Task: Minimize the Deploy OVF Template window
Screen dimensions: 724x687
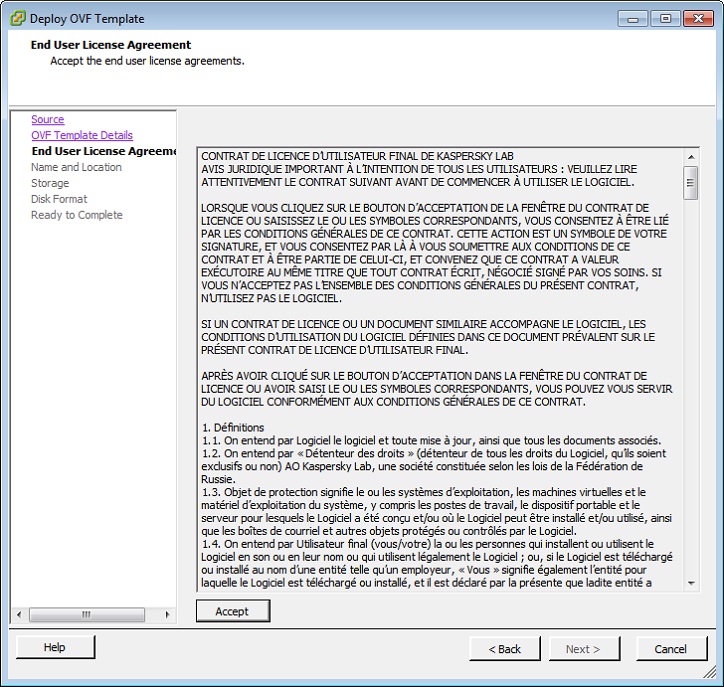Action: [633, 19]
